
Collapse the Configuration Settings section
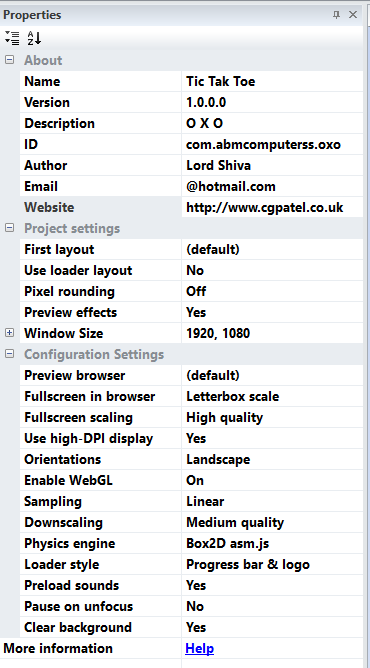pyautogui.click(x=9, y=354)
